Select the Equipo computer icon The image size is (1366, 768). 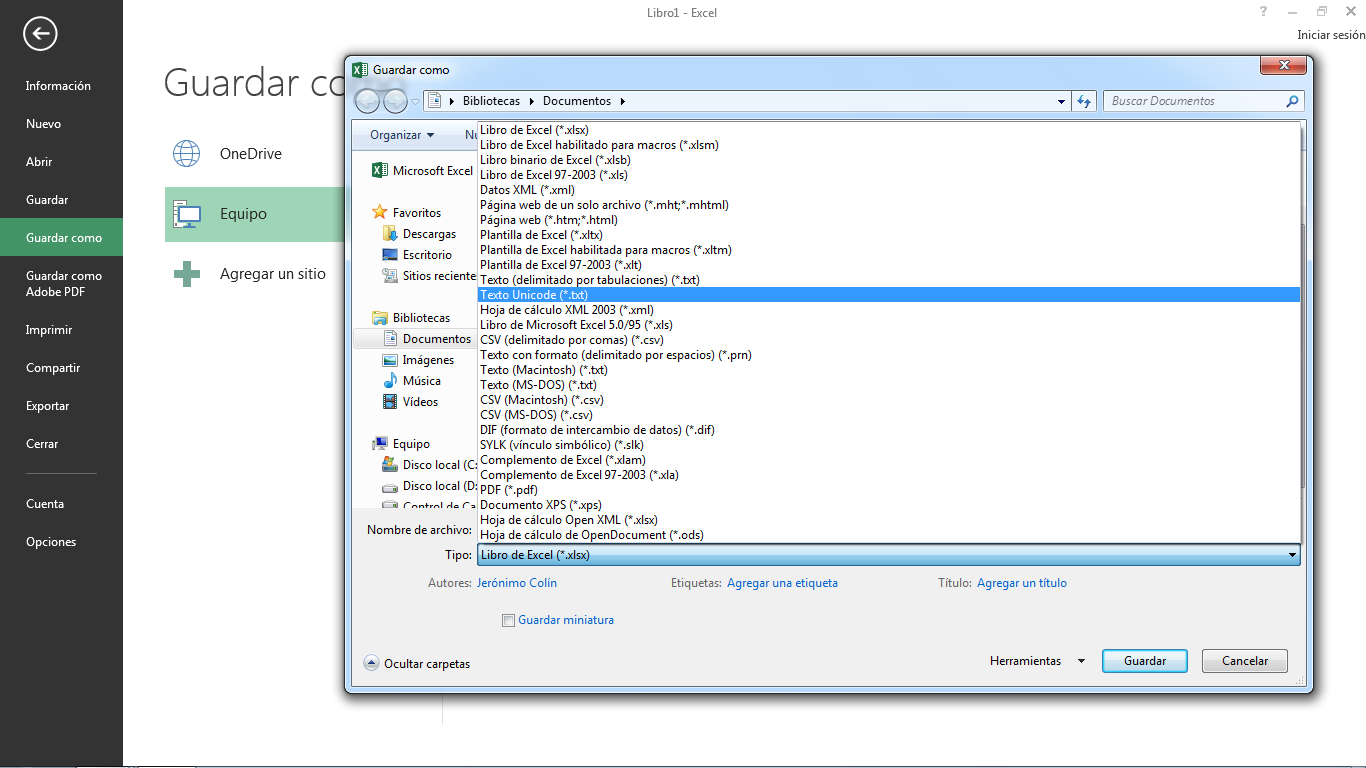[x=187, y=214]
